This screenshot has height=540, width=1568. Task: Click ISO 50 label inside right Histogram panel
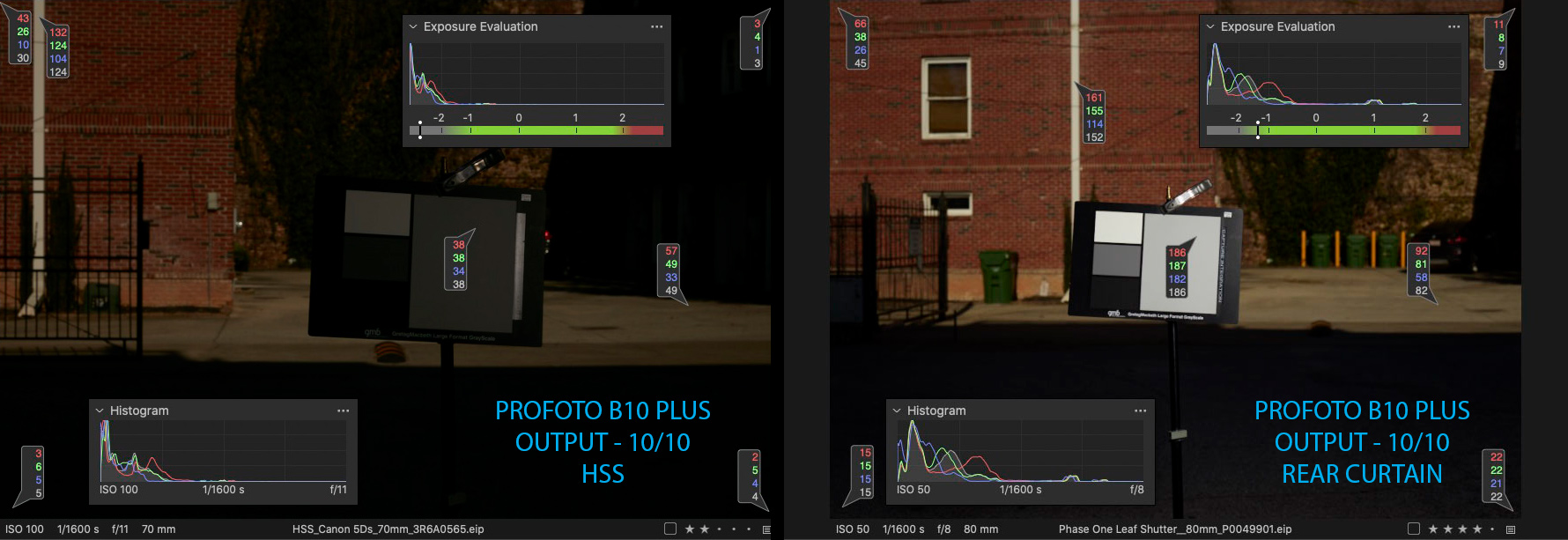(x=913, y=490)
